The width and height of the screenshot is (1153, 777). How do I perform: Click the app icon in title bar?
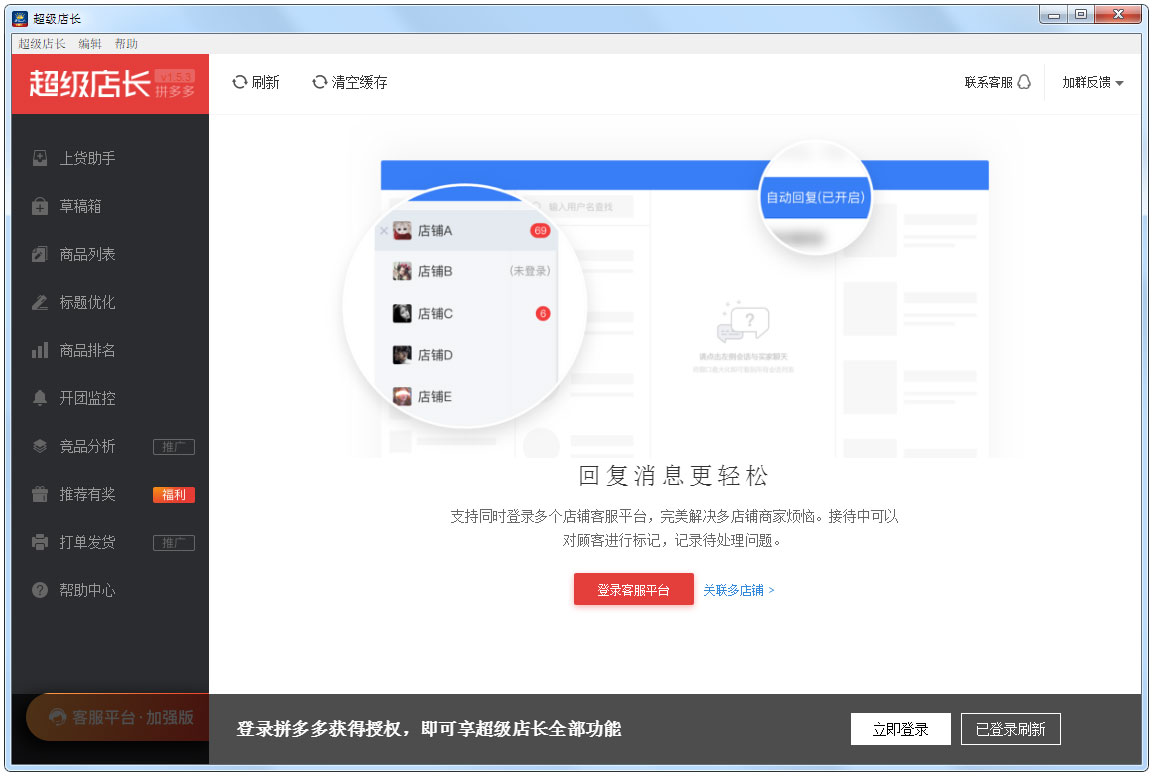coord(21,18)
